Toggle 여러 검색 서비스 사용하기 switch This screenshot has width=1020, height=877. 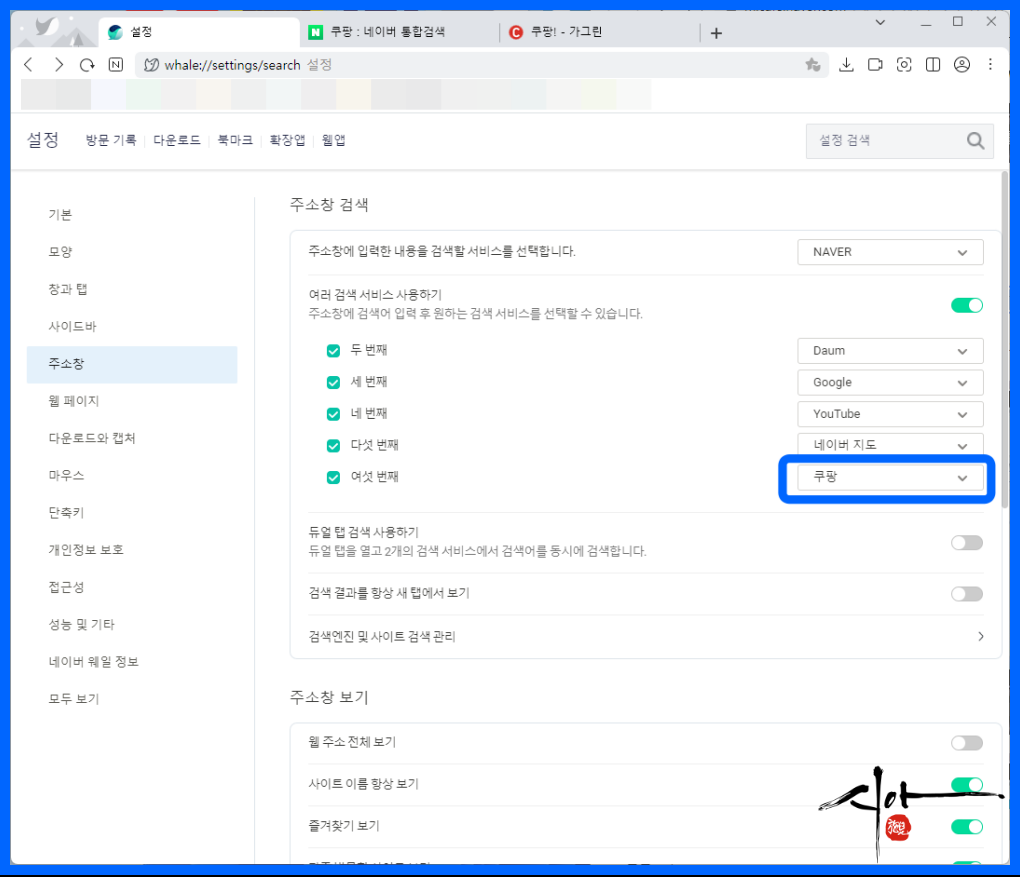967,305
